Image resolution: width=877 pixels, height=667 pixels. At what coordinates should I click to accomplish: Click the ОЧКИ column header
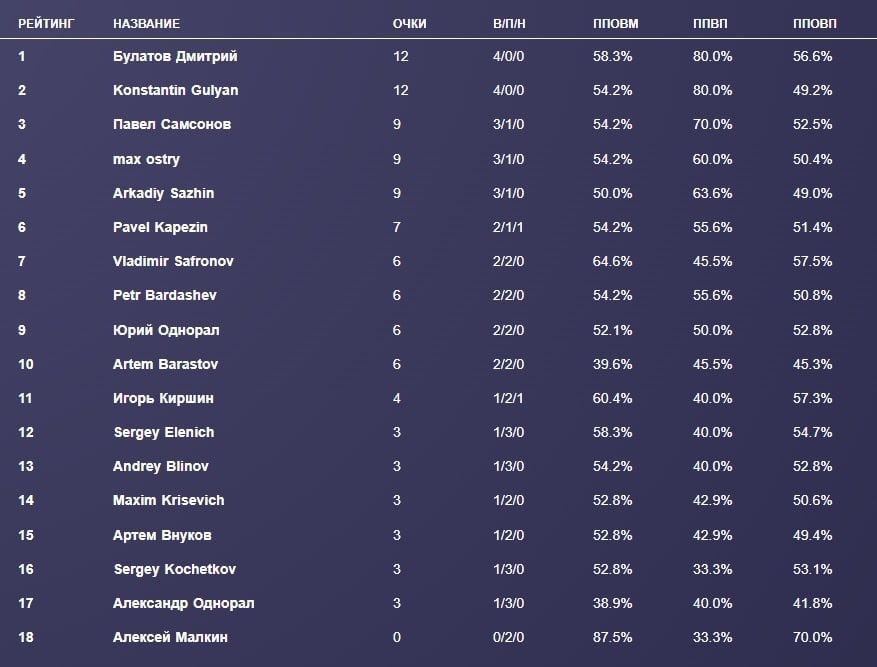[x=410, y=23]
